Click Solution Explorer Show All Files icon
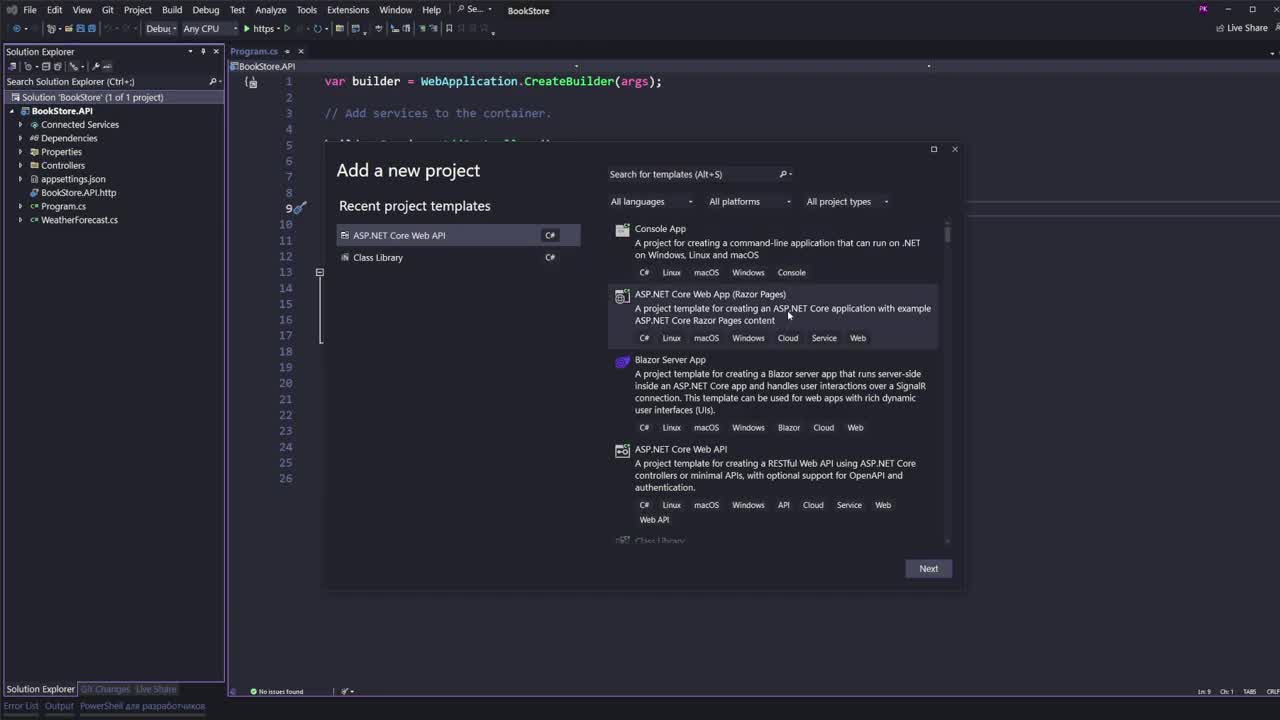The width and height of the screenshot is (1280, 720). [58, 67]
